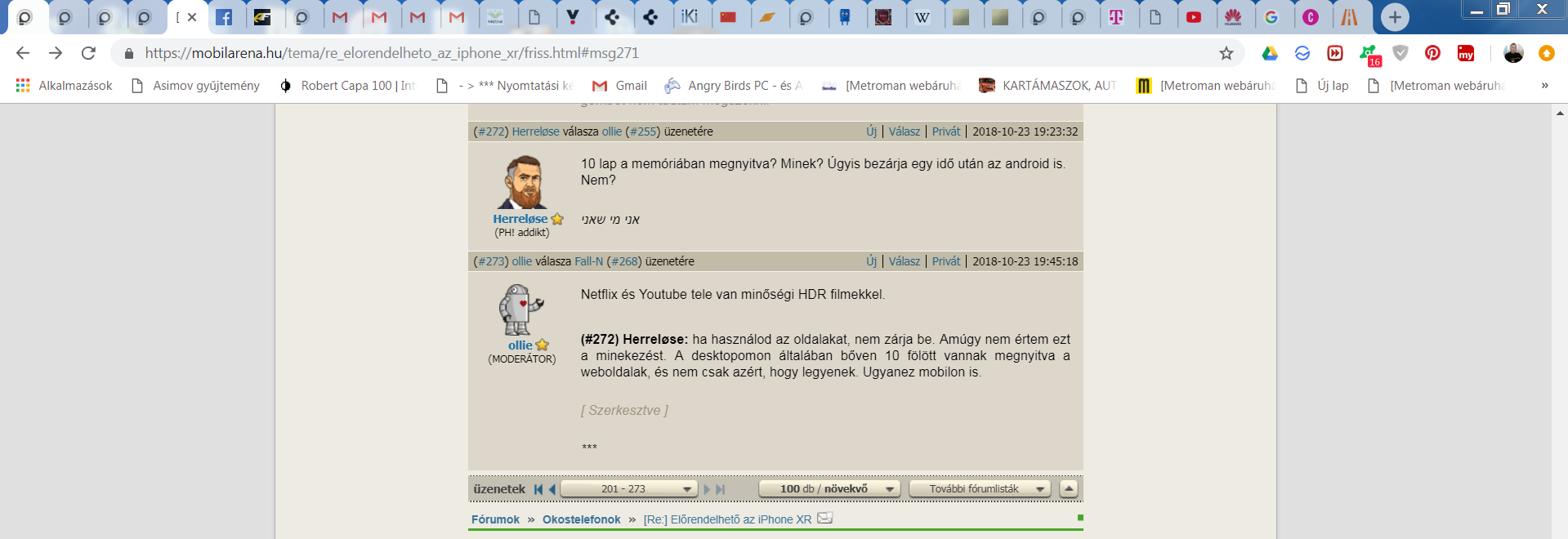The height and width of the screenshot is (539, 1568).
Task: Jump to first messages page
Action: (538, 489)
